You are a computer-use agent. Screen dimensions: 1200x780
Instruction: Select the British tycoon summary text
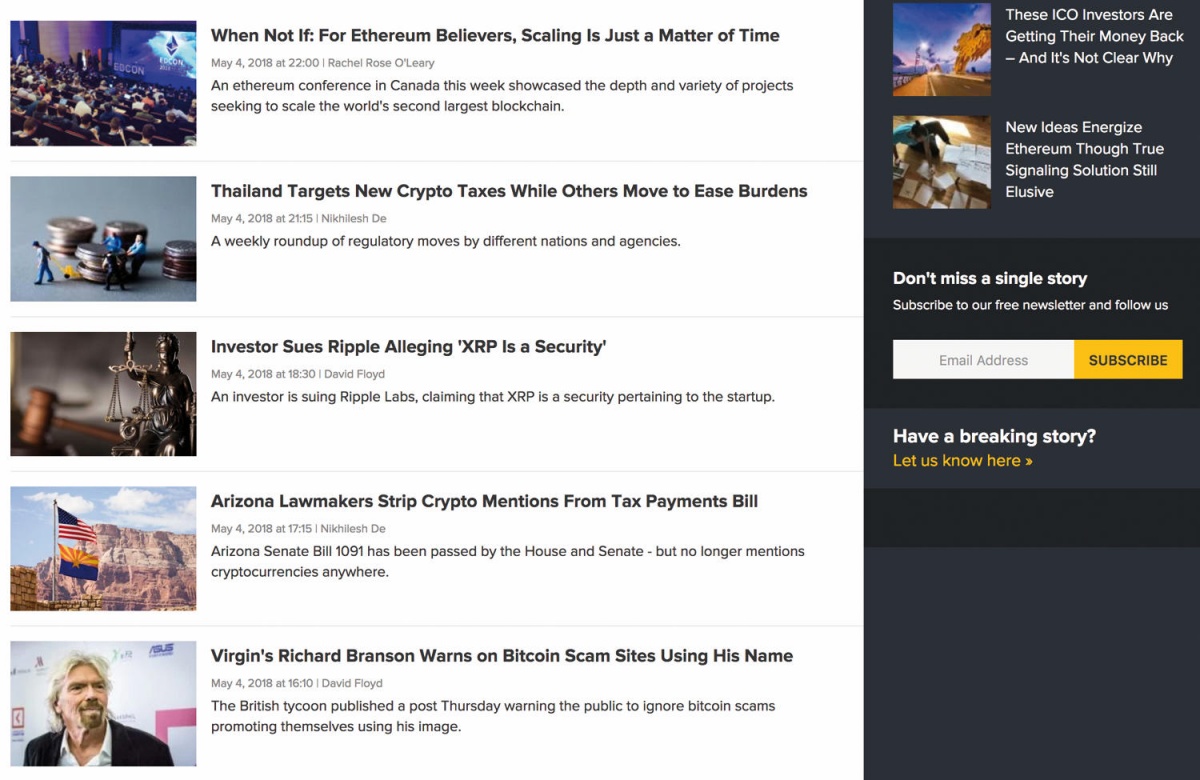[x=493, y=716]
